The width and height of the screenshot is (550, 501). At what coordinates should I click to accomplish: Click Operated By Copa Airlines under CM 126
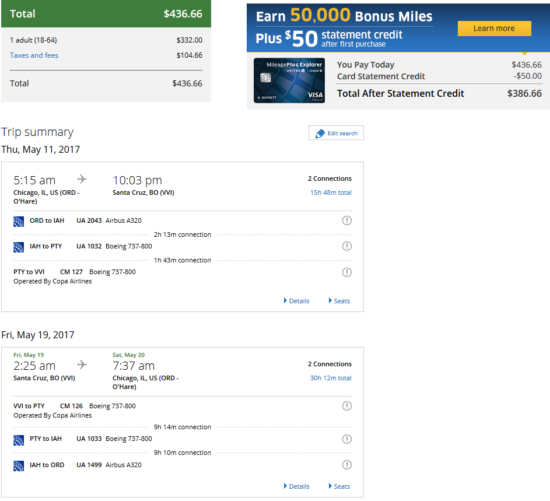tap(53, 415)
